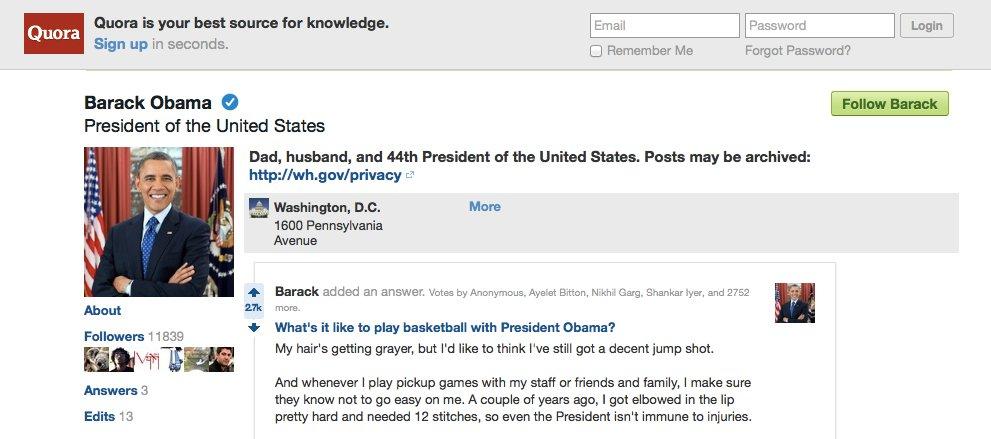Click the Washington, D.C. topic icon

pyautogui.click(x=259, y=208)
